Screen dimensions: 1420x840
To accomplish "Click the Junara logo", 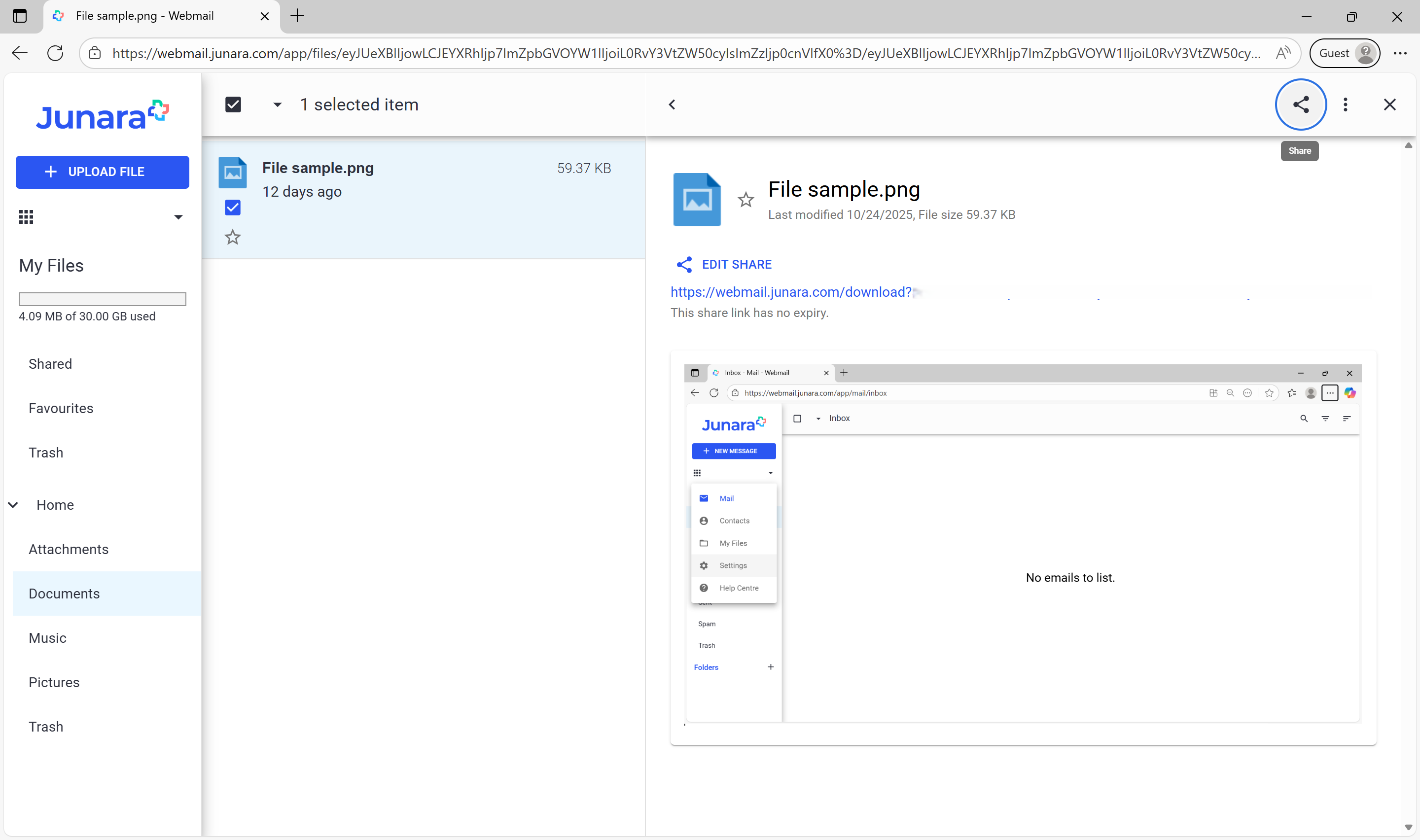I will (x=103, y=115).
